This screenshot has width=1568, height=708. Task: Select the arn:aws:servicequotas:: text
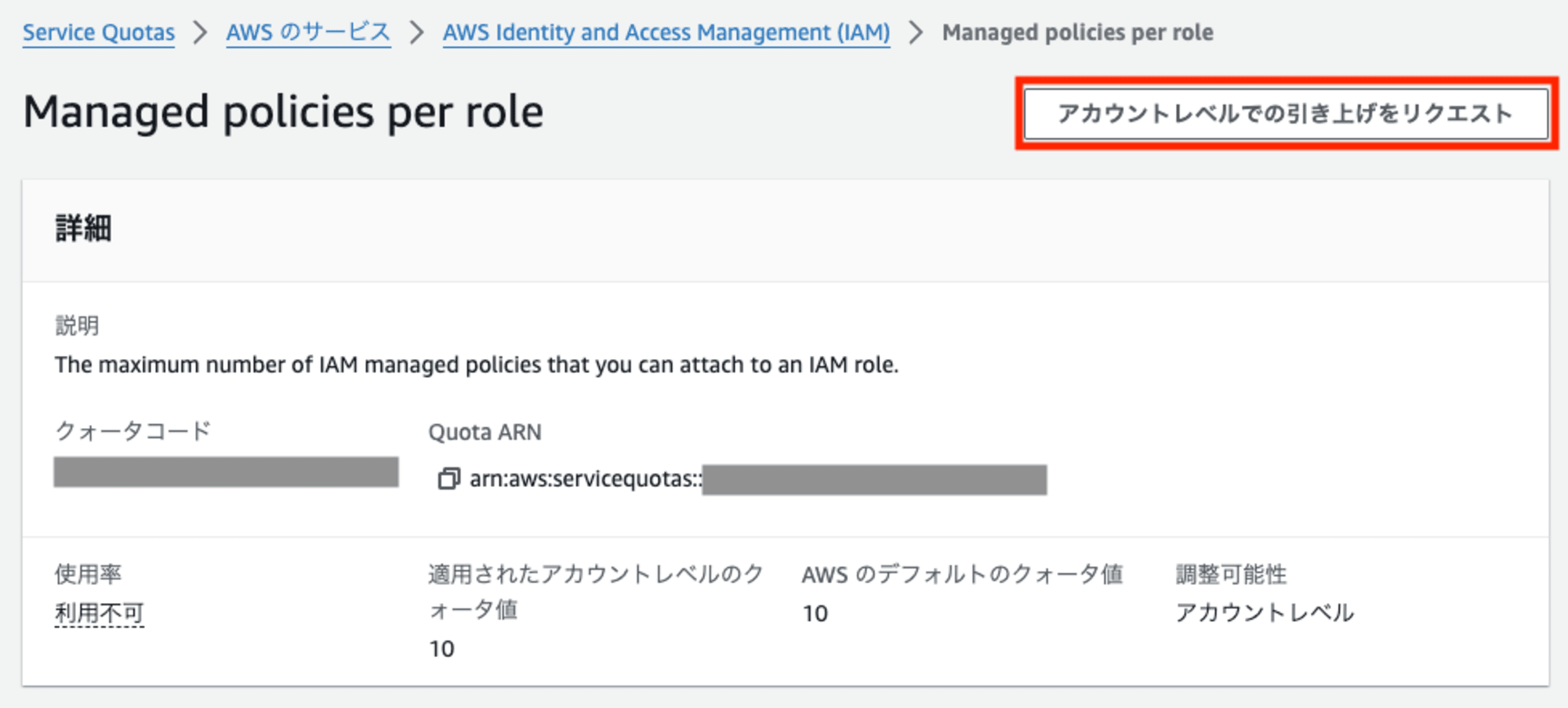(x=586, y=478)
